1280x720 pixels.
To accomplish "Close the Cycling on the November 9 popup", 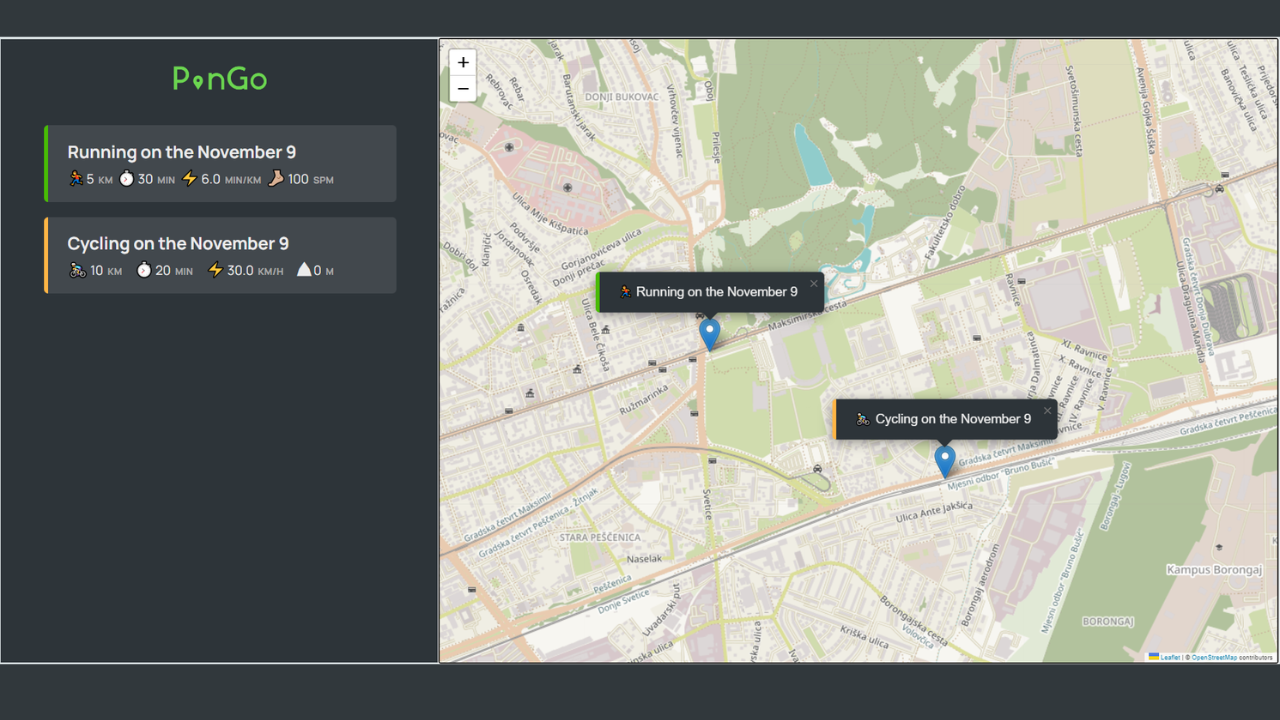I will click(x=1048, y=410).
